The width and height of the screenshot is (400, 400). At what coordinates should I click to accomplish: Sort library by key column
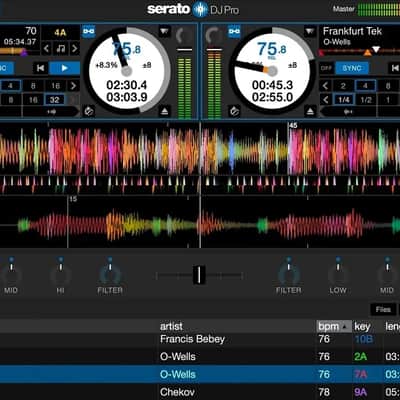click(367, 326)
